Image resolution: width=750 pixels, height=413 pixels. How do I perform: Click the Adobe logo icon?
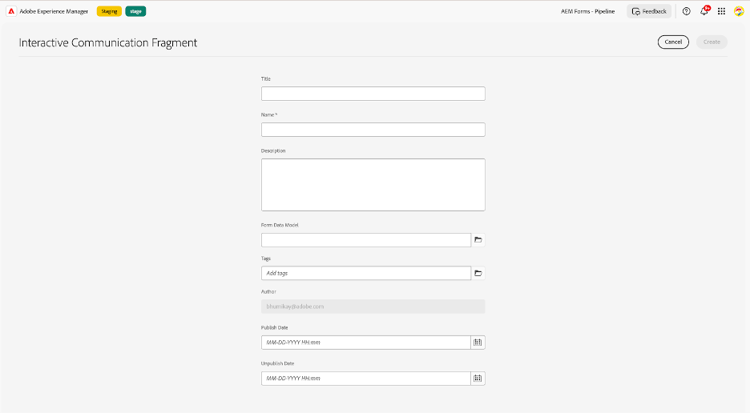coord(11,11)
